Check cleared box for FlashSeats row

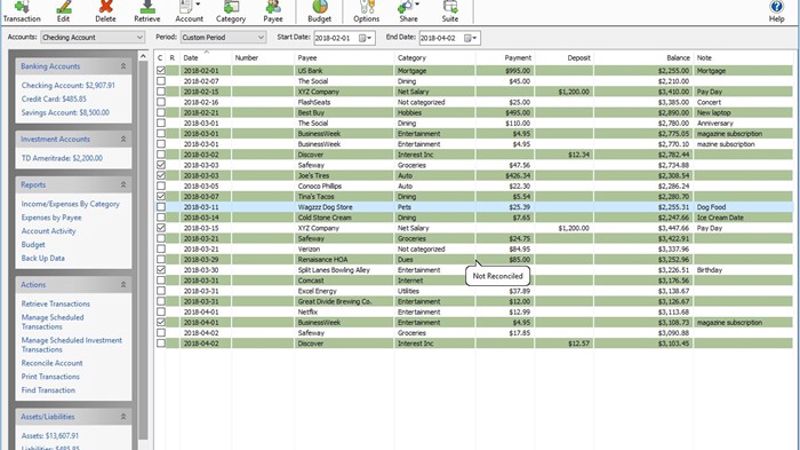(x=161, y=102)
